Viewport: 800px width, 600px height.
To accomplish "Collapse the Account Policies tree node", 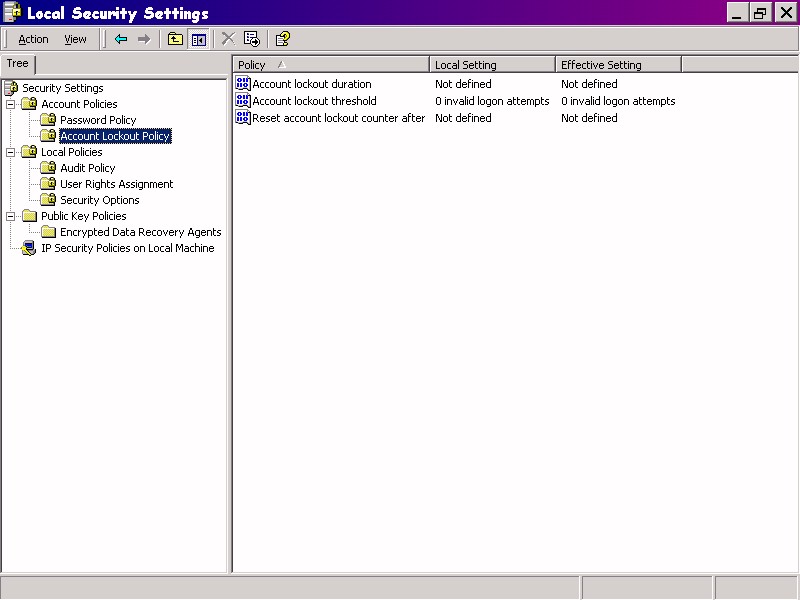I will click(x=11, y=104).
